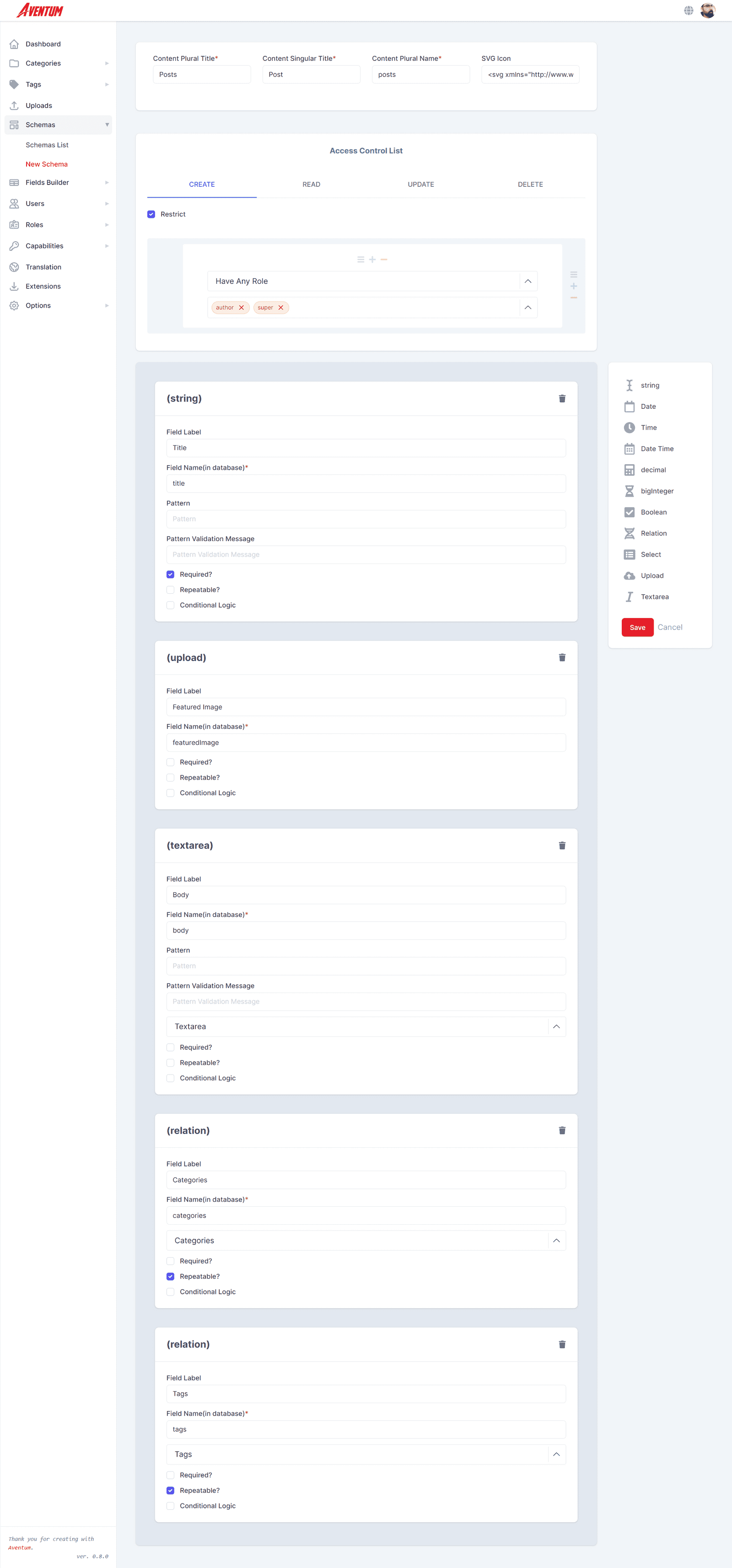The image size is (732, 1568).
Task: Open the Textarea type selector dropdown
Action: tap(555, 1026)
